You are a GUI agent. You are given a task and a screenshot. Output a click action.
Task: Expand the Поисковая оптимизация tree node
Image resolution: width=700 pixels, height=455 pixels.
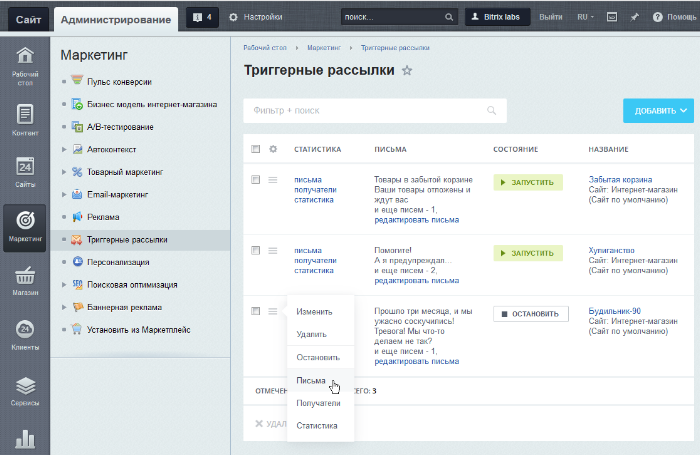pos(64,285)
